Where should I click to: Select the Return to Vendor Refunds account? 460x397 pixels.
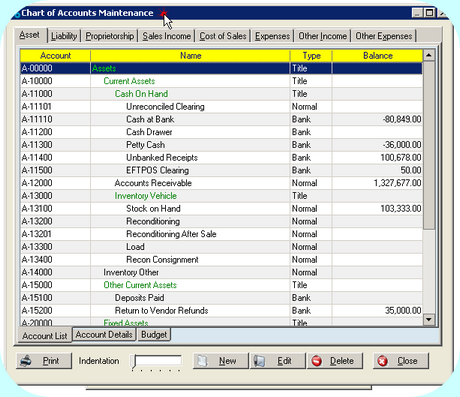coord(221,311)
